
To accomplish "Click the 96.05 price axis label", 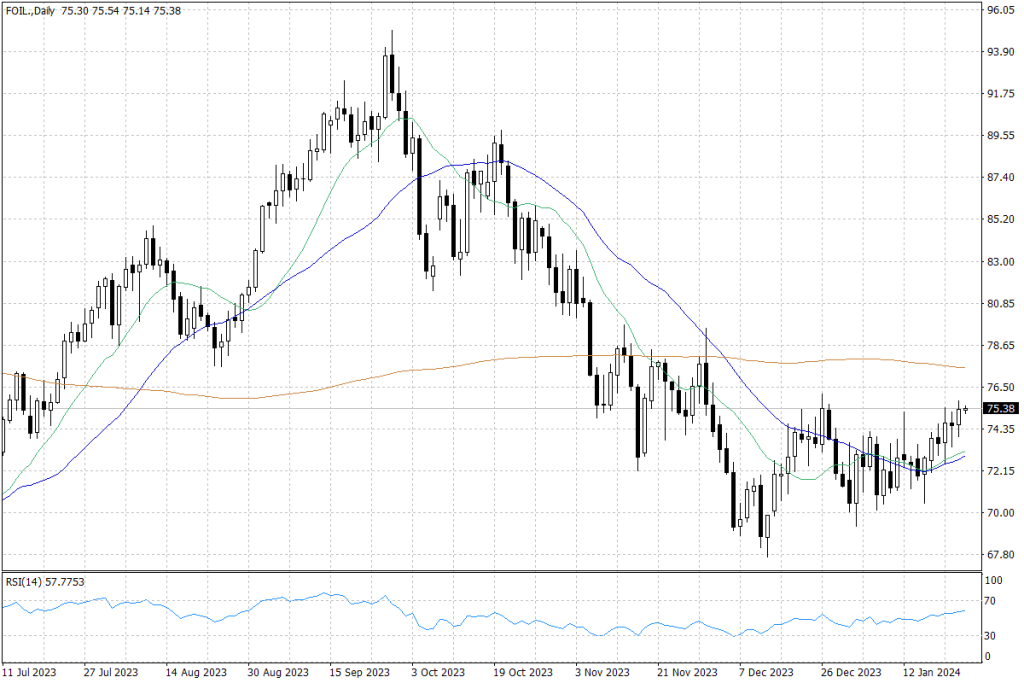I will tap(1000, 10).
